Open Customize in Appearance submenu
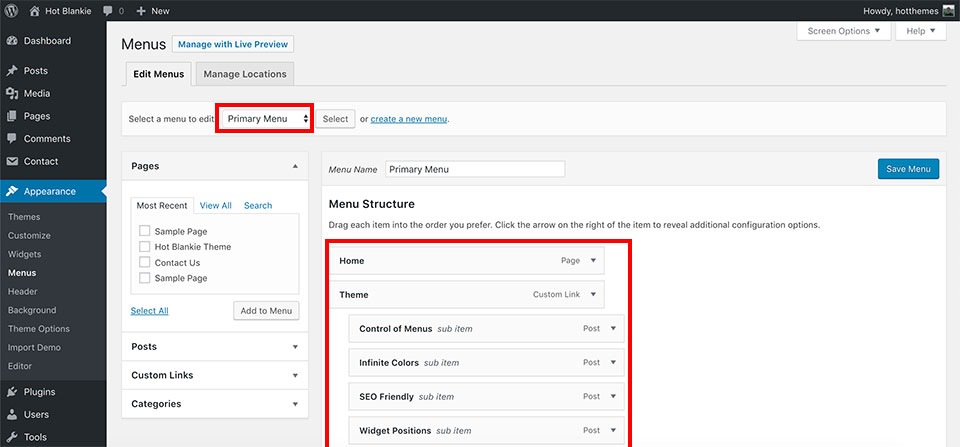The image size is (960, 447). click(29, 235)
